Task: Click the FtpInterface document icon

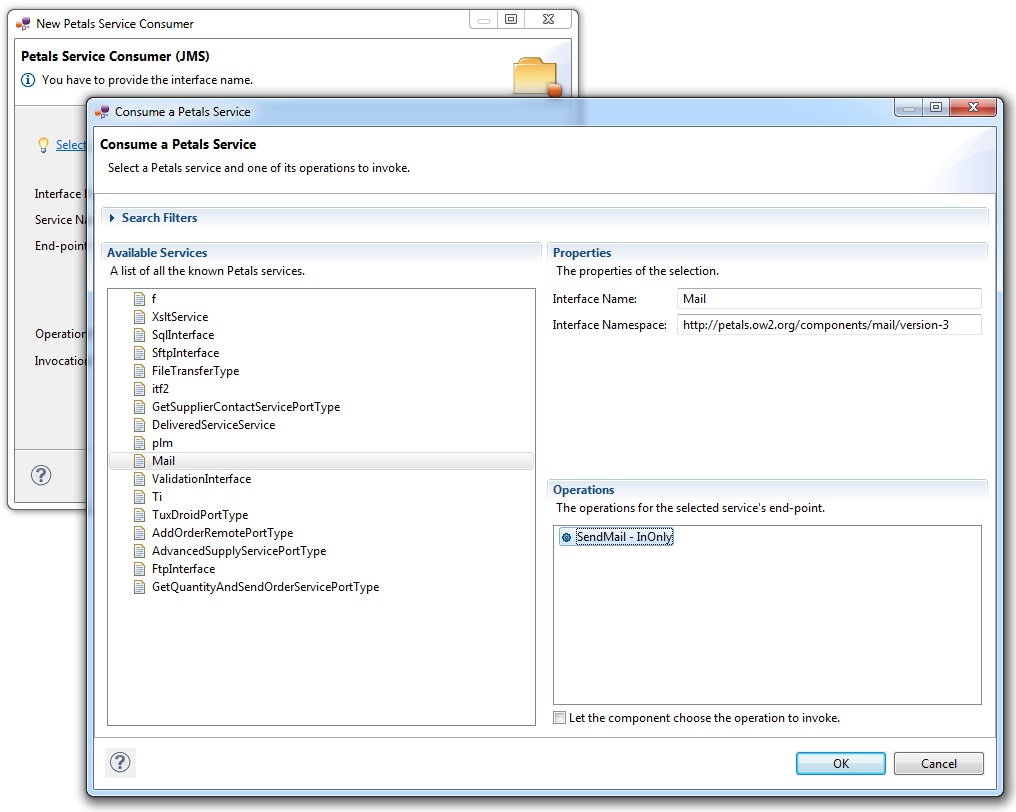Action: point(140,569)
